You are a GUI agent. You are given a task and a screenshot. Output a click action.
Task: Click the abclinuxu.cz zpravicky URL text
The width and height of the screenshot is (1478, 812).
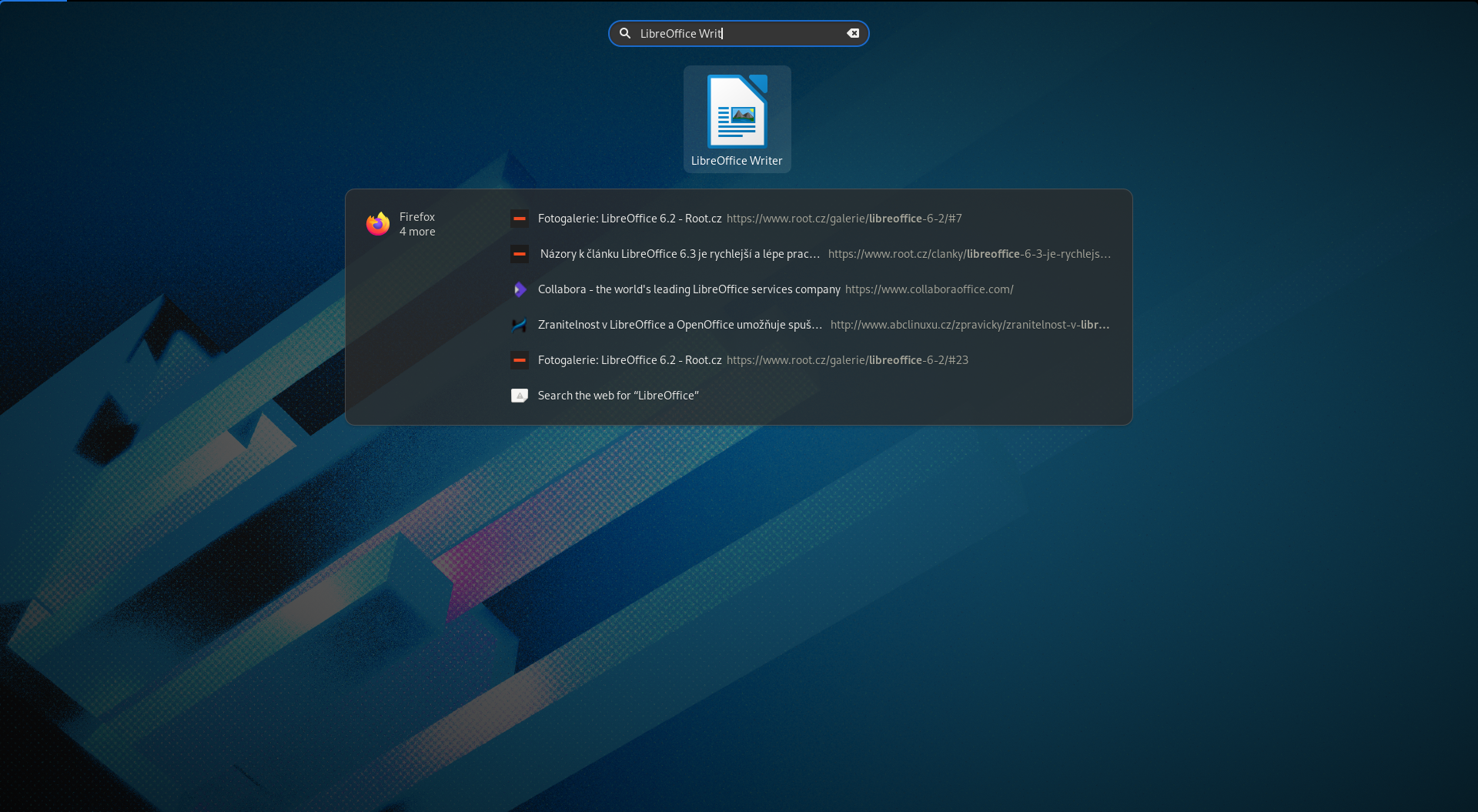coord(969,325)
